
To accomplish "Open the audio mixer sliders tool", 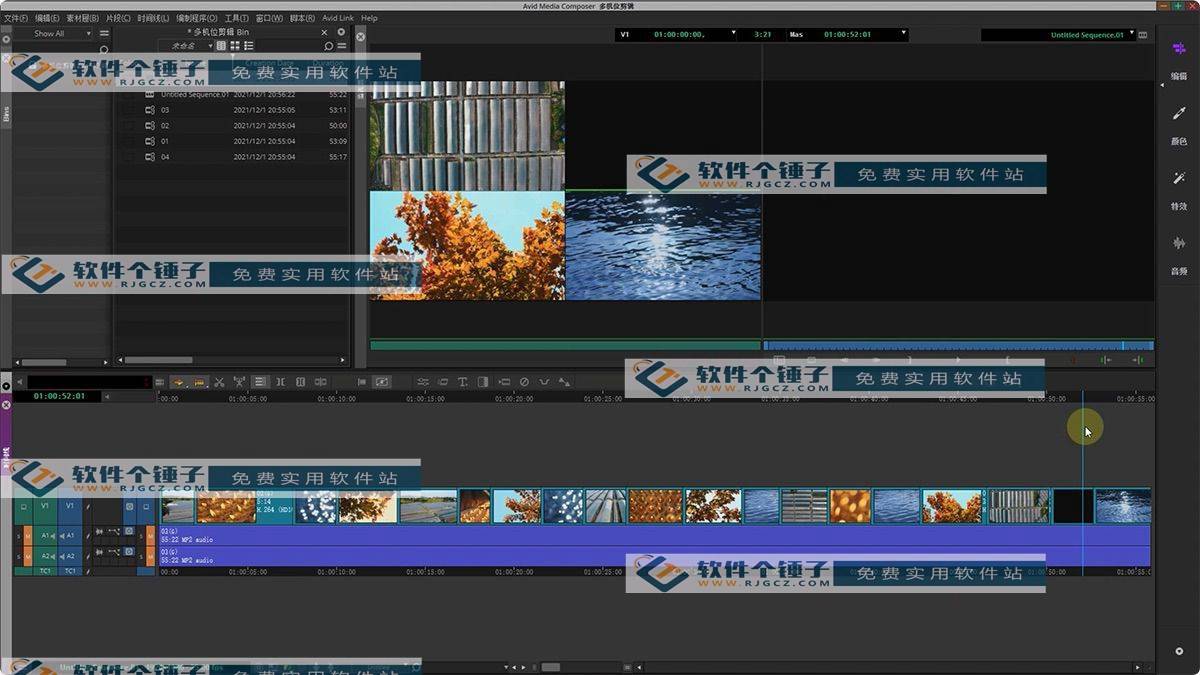I will point(423,381).
